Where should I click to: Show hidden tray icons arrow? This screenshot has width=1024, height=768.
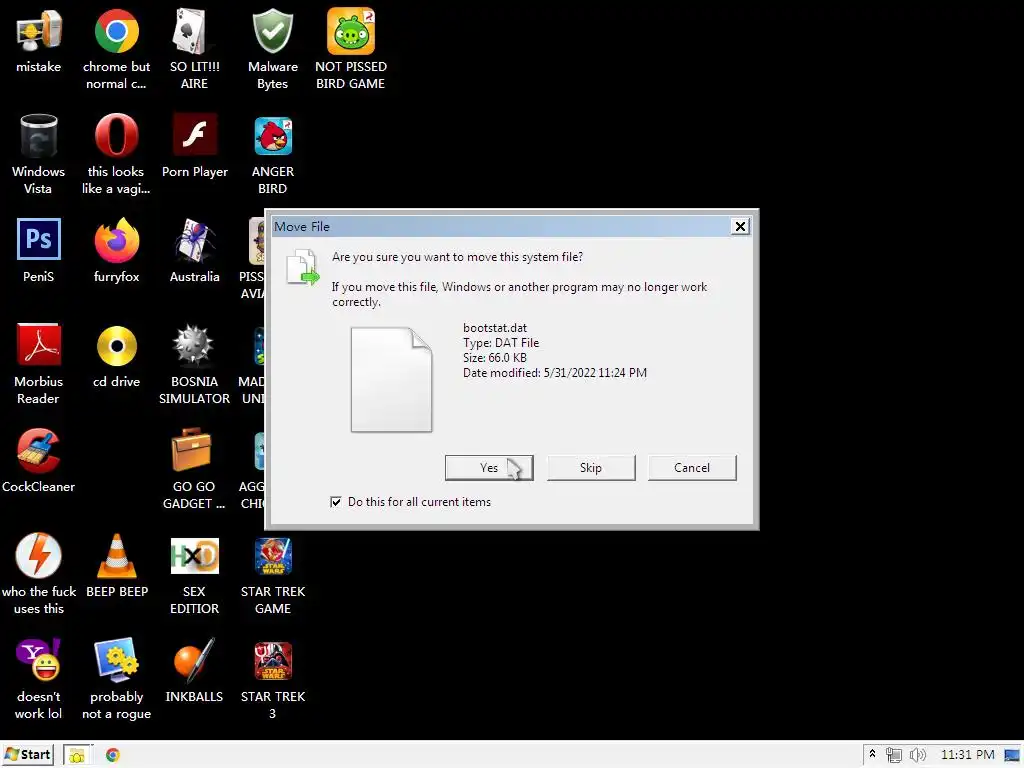point(872,754)
